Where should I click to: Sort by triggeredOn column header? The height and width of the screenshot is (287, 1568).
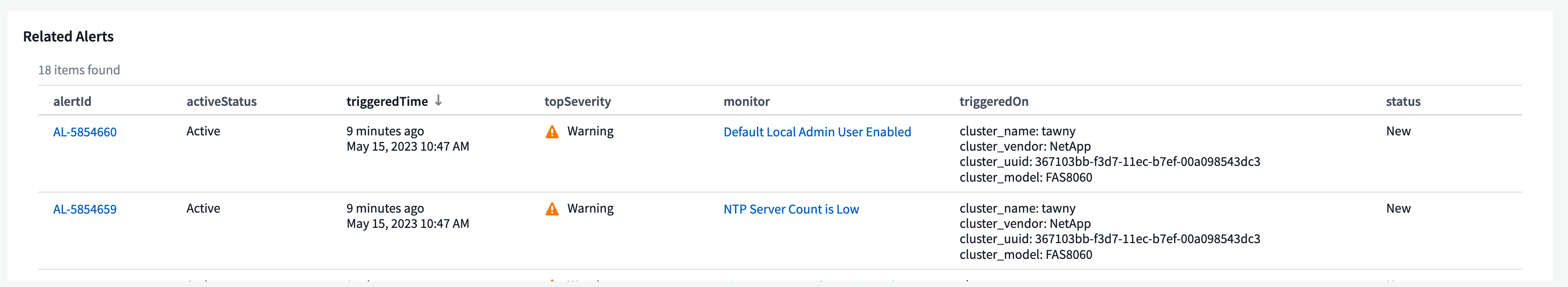point(994,102)
